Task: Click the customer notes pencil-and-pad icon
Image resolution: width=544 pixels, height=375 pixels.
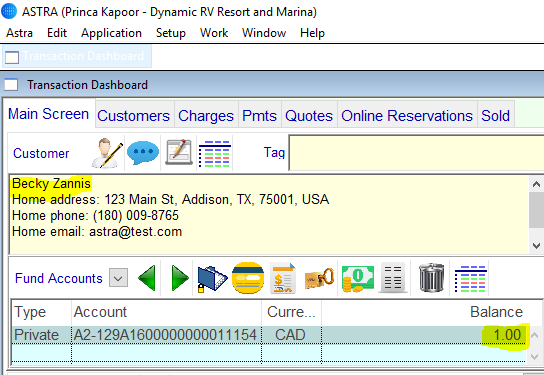Action: pyautogui.click(x=179, y=152)
